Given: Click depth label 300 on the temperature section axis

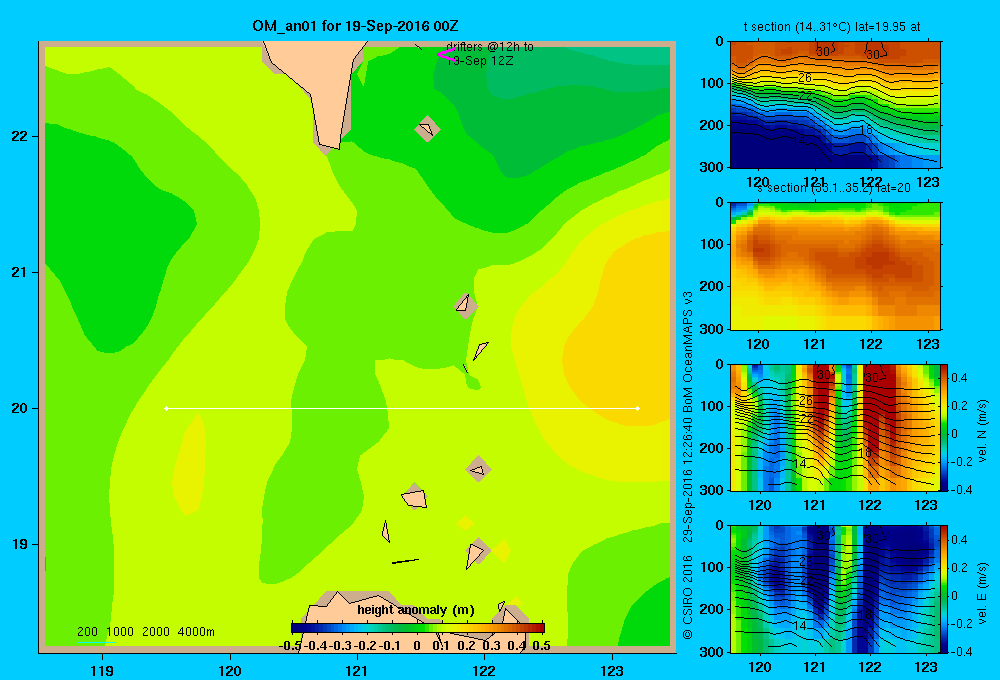Looking at the screenshot, I should tap(712, 166).
